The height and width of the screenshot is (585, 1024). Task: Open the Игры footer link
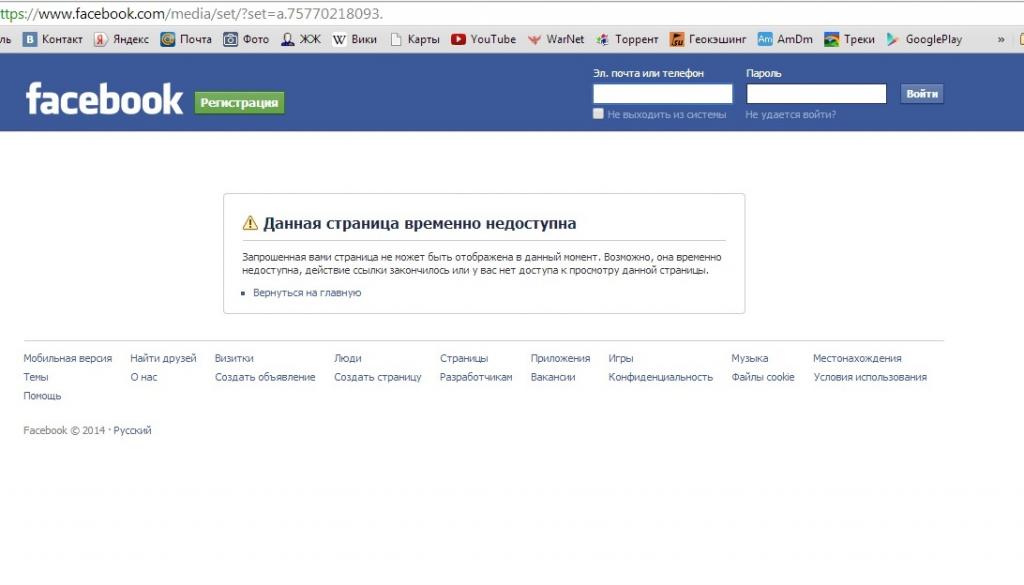pyautogui.click(x=620, y=358)
